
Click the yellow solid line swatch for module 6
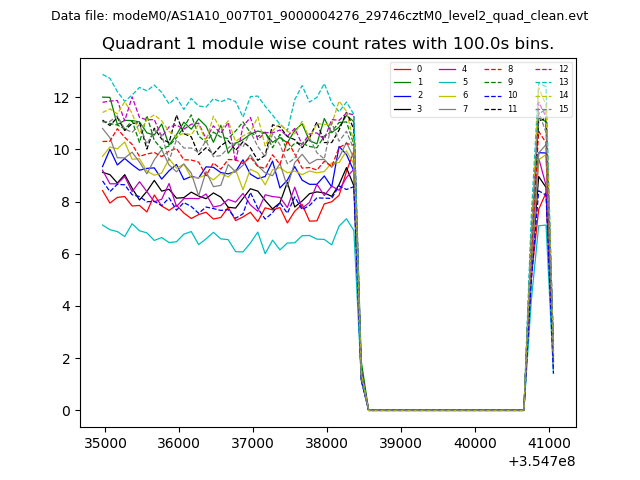(449, 95)
